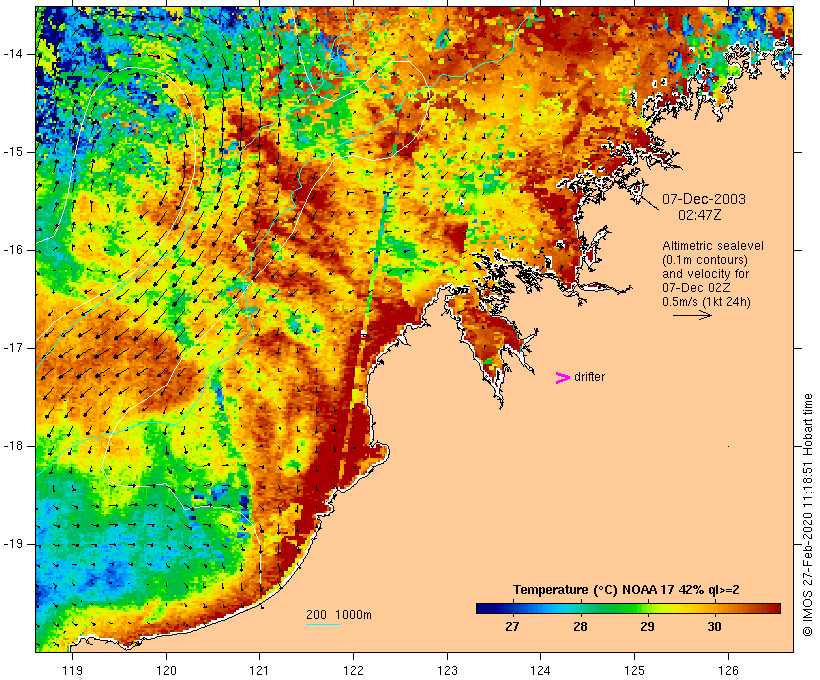Click the longitude label '126'
The image size is (820, 680).
[x=728, y=670]
